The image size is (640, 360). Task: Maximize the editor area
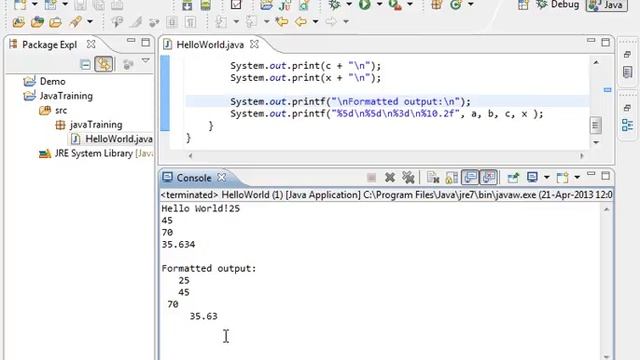click(605, 42)
